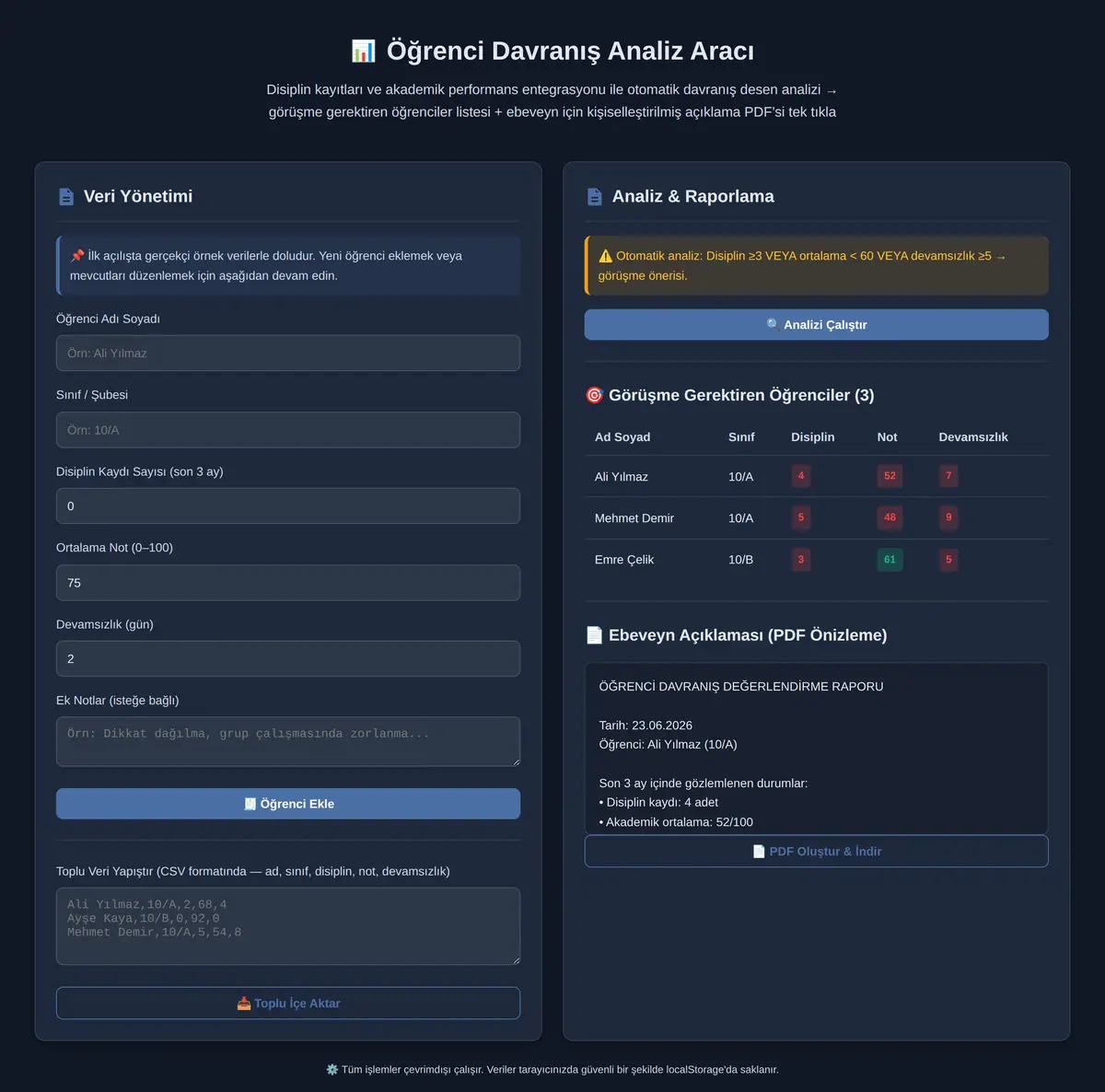Click into the Devamsızlık (gün) field
Viewport: 1105px width, 1092px height.
288,659
